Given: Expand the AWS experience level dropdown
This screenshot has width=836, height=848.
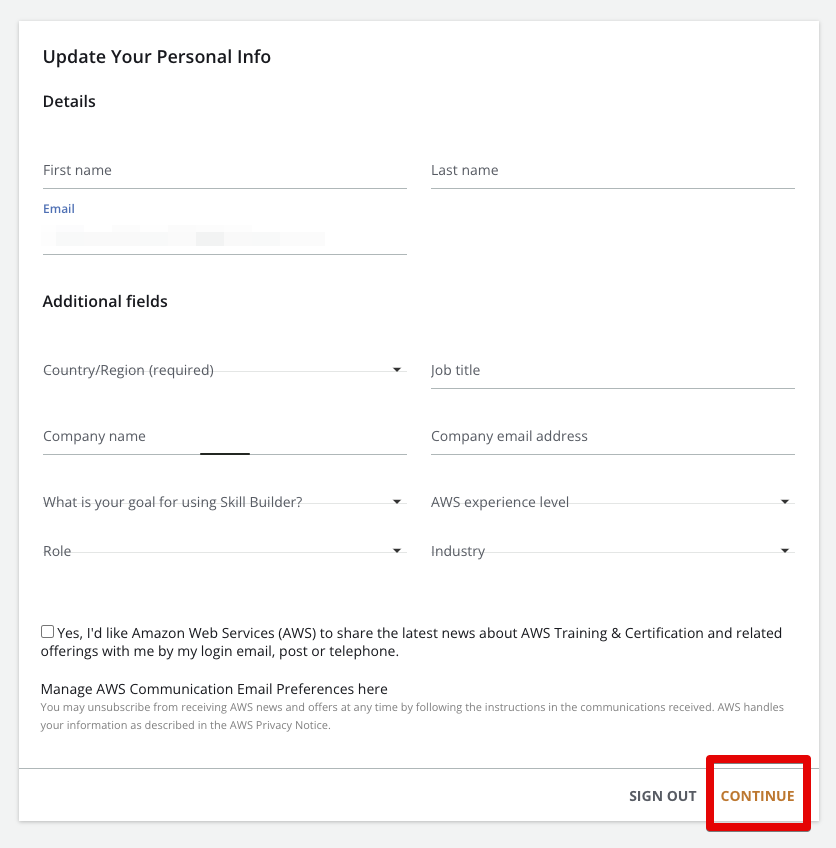Looking at the screenshot, I should pos(613,502).
